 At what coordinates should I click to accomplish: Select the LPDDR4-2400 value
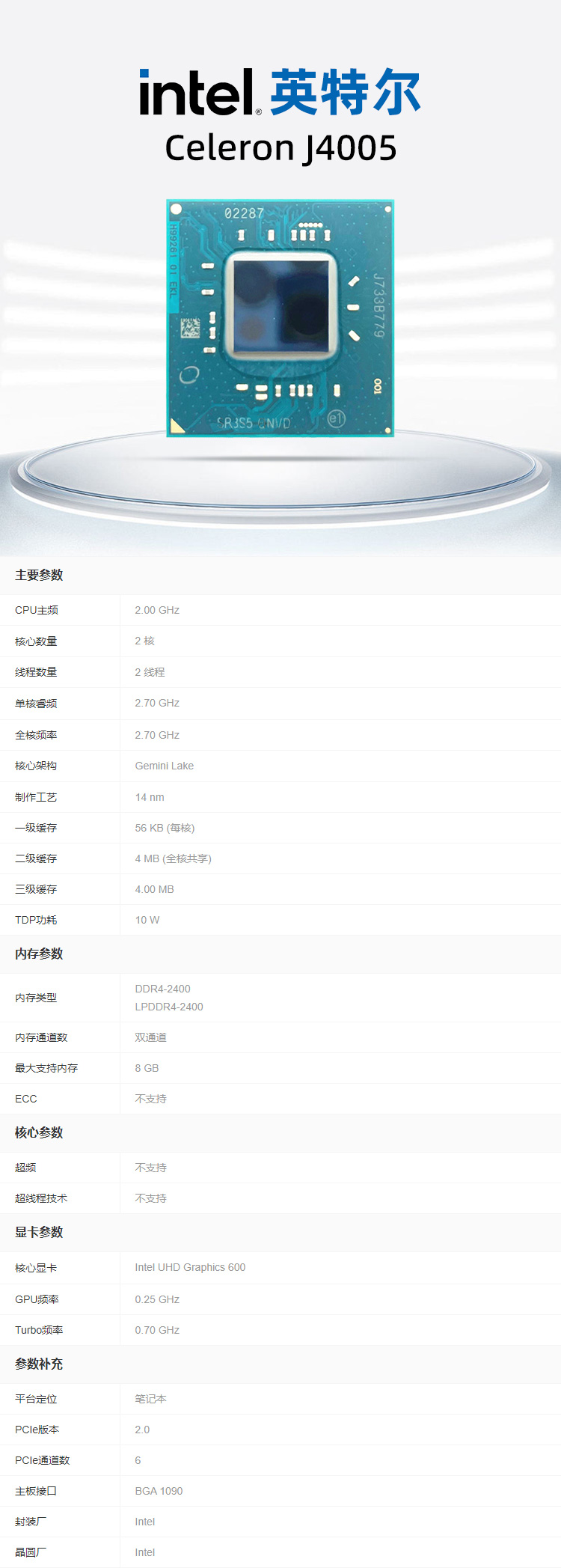[169, 1007]
